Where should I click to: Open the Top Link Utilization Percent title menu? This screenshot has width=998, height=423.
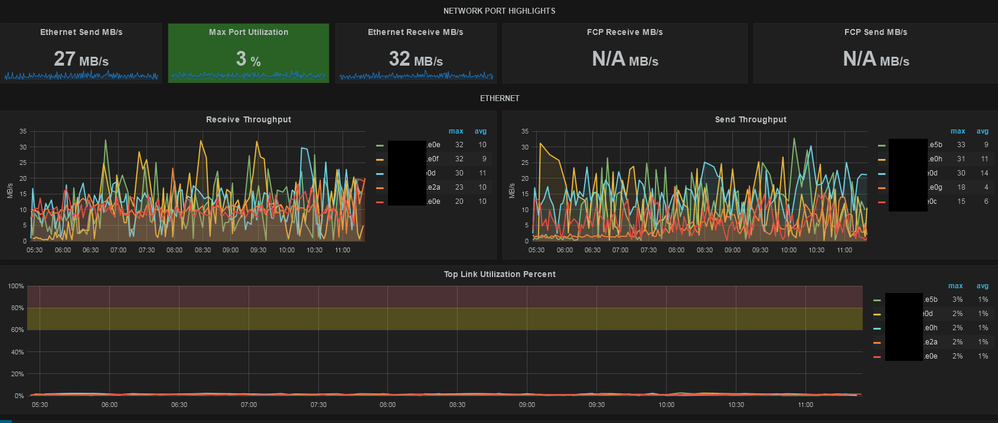coord(499,273)
